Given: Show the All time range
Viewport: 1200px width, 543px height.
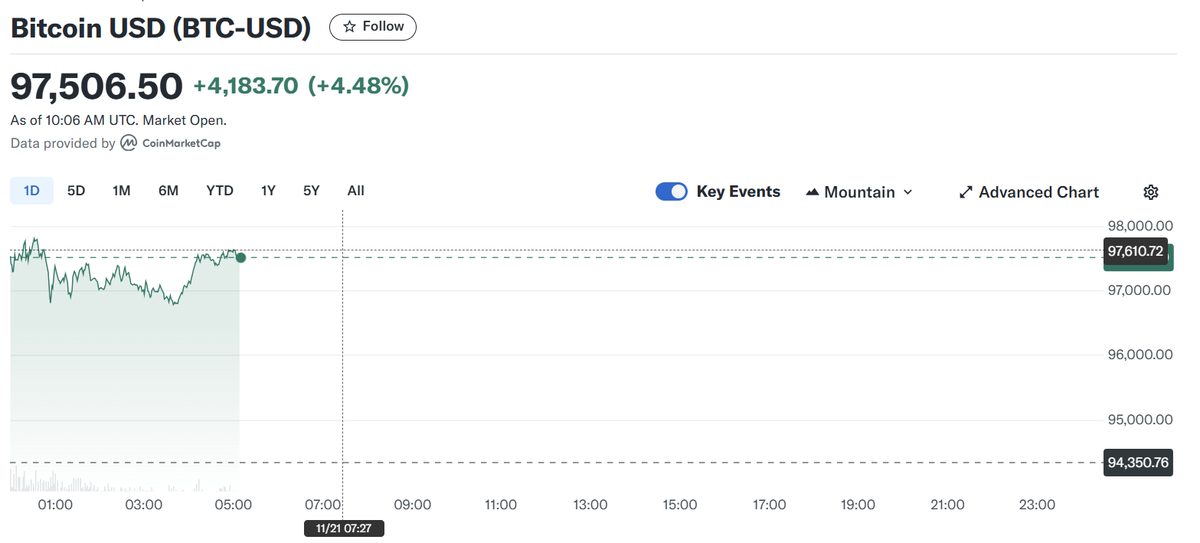Looking at the screenshot, I should [356, 190].
